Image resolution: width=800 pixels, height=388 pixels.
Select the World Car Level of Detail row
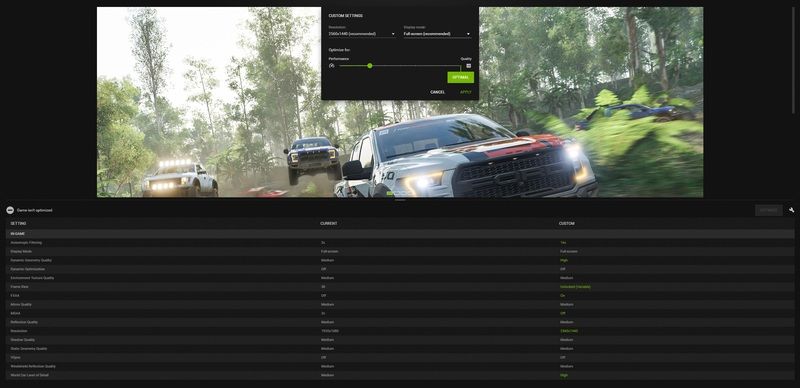[400, 375]
